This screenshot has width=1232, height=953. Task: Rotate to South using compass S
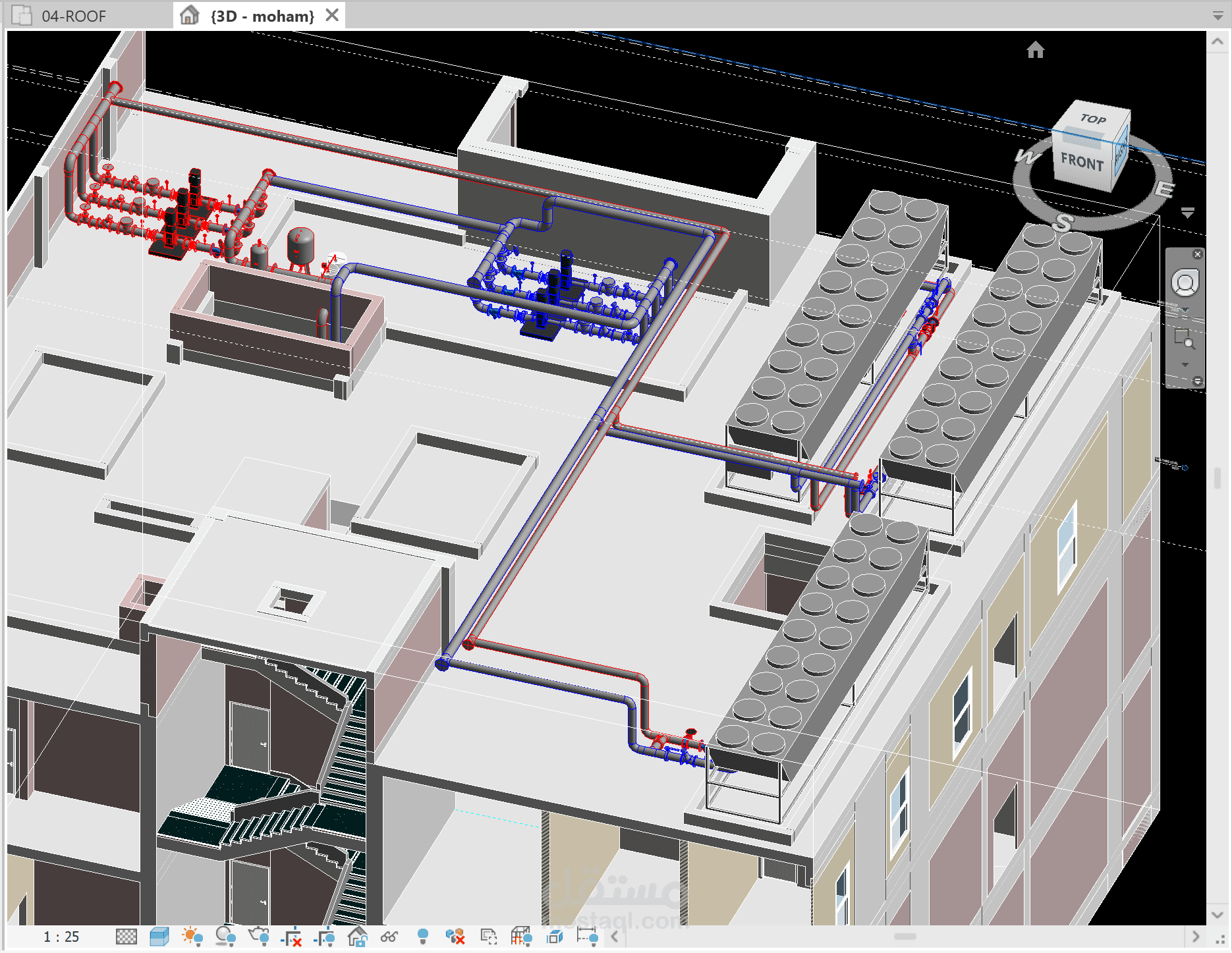pyautogui.click(x=1062, y=223)
